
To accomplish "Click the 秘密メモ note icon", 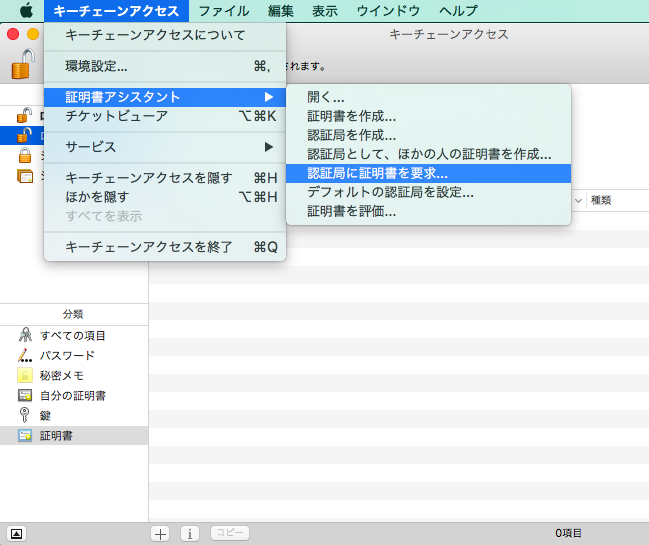I will 25,375.
